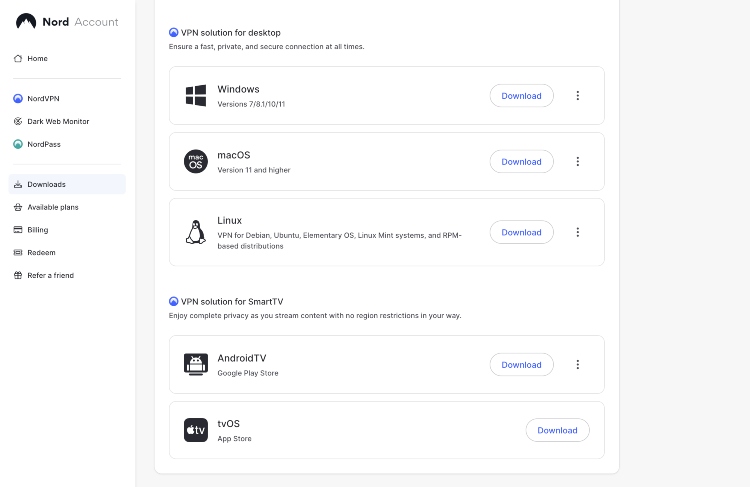The image size is (750, 487).
Task: Click the 'VPN solution for desktop' heading
Action: coord(231,33)
